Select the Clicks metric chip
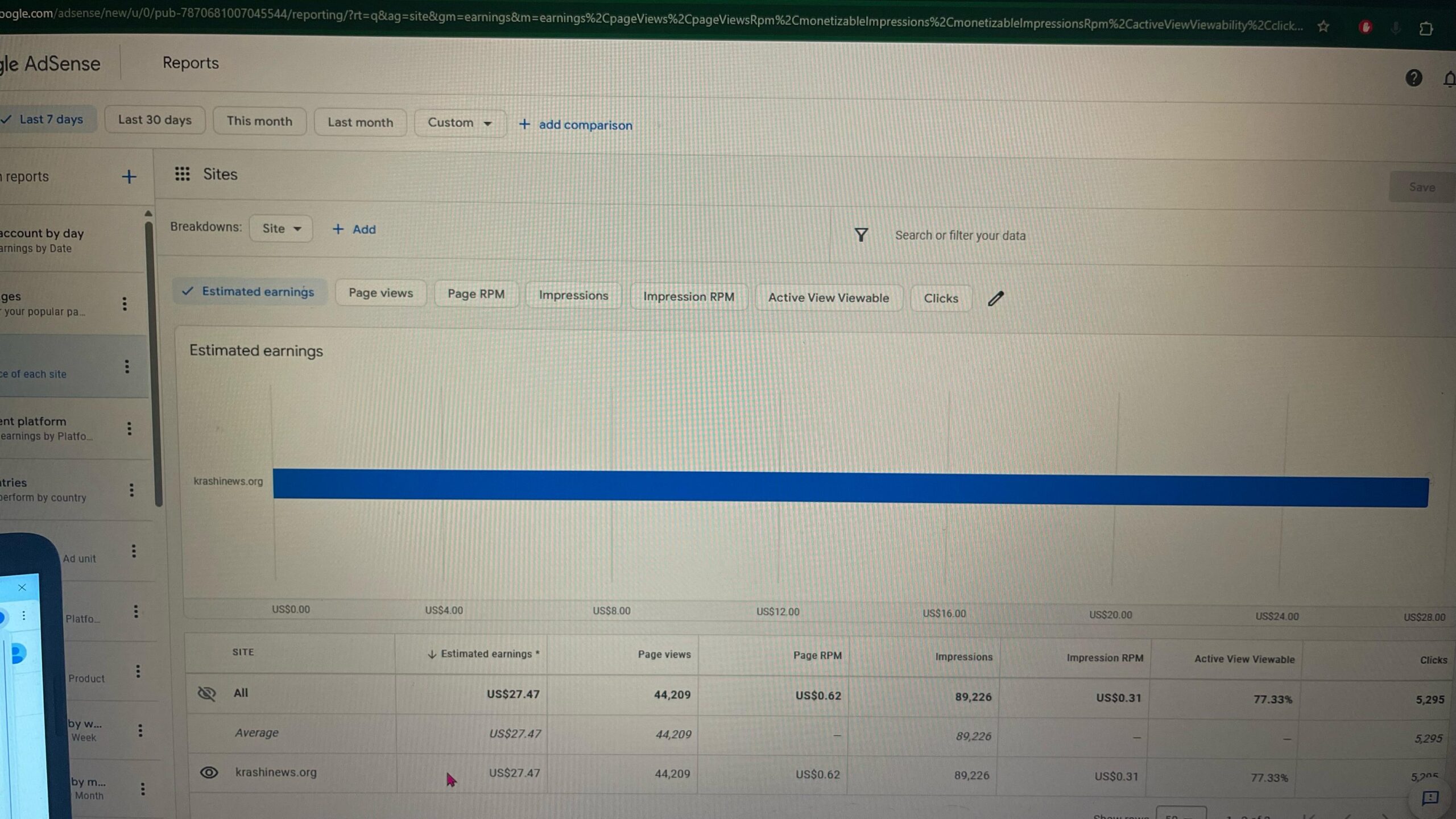Viewport: 1456px width, 819px height. click(x=941, y=298)
